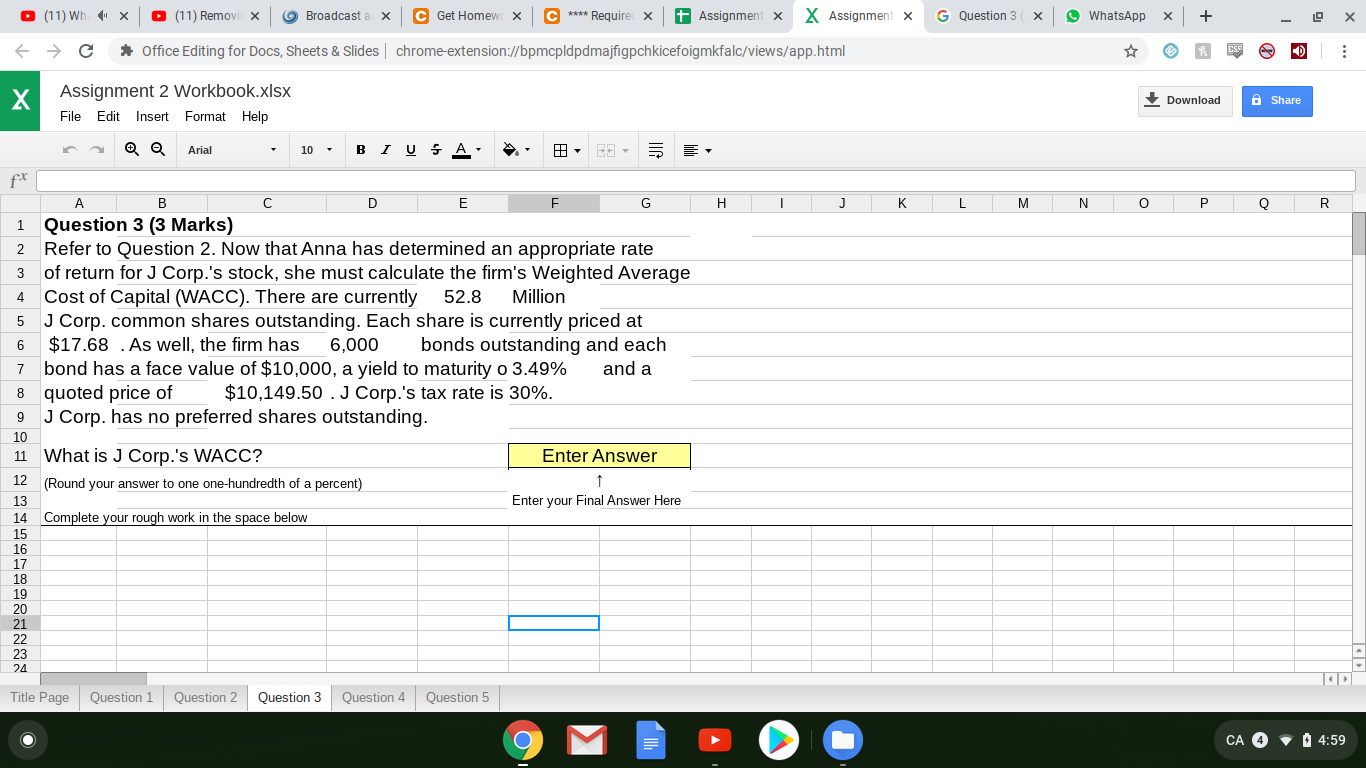Viewport: 1366px width, 768px height.
Task: Click the audio speaker icon on first tab
Action: (x=103, y=16)
